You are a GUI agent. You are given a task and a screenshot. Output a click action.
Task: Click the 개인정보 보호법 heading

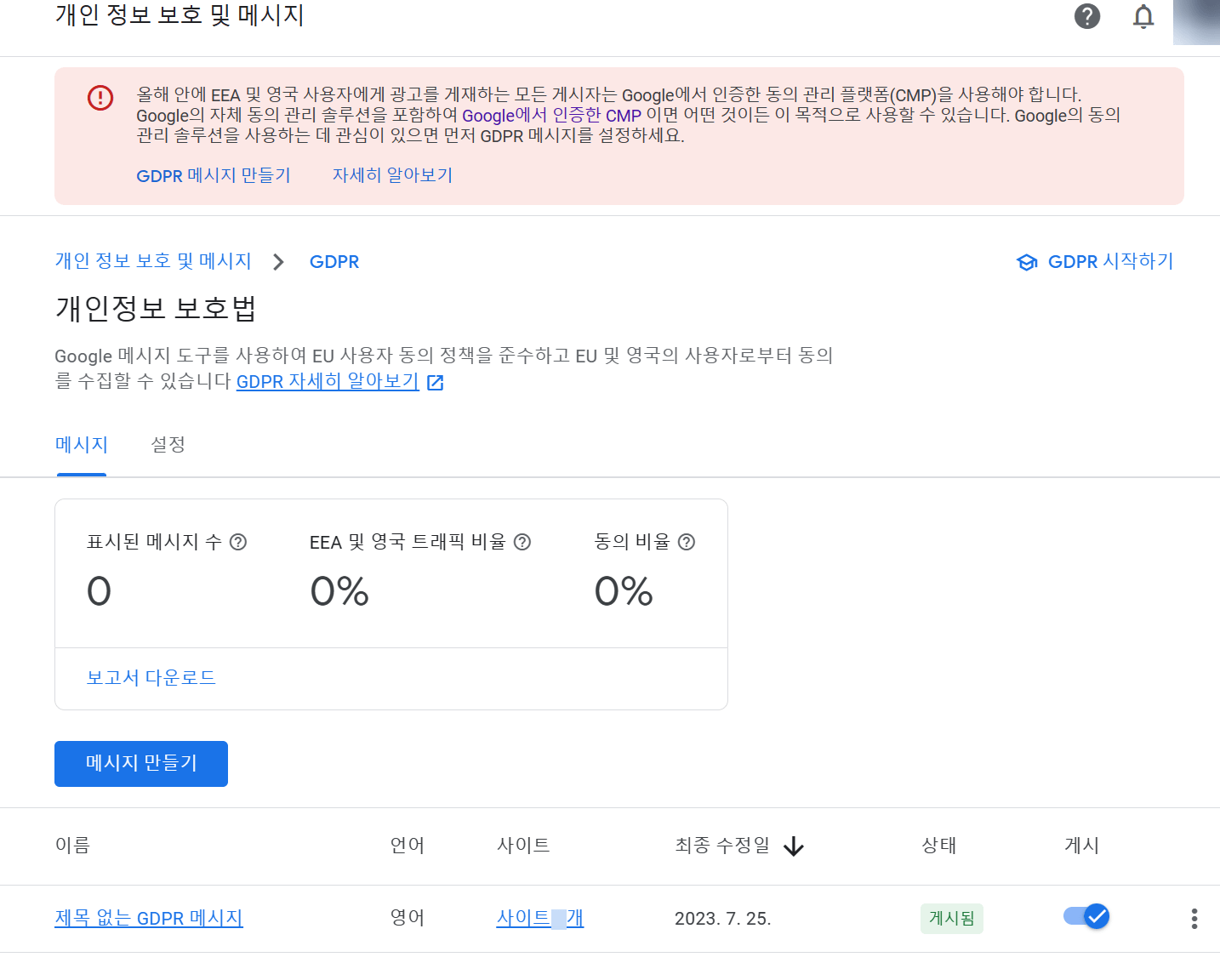tap(156, 308)
